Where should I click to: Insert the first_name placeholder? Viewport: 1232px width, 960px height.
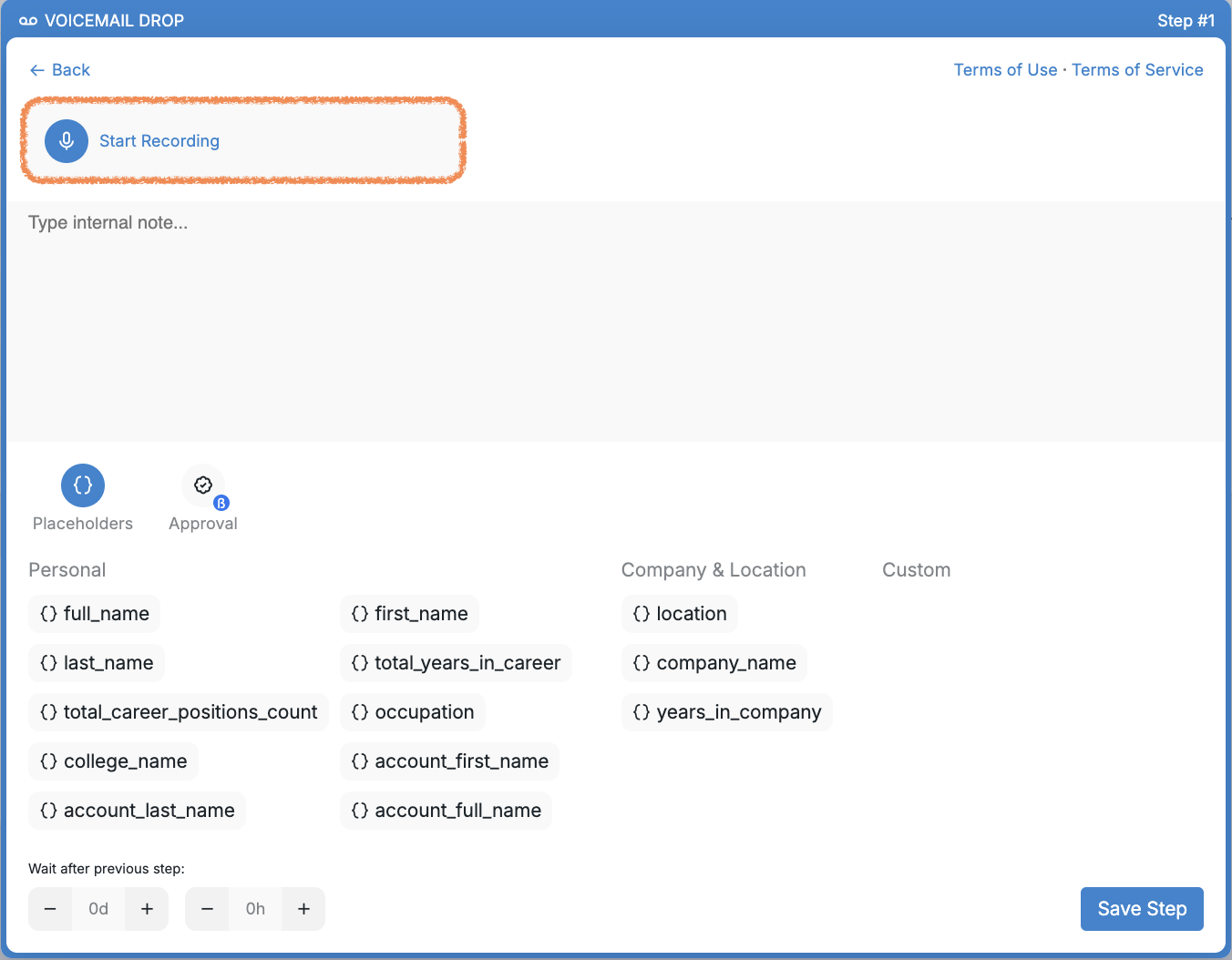[x=409, y=614]
